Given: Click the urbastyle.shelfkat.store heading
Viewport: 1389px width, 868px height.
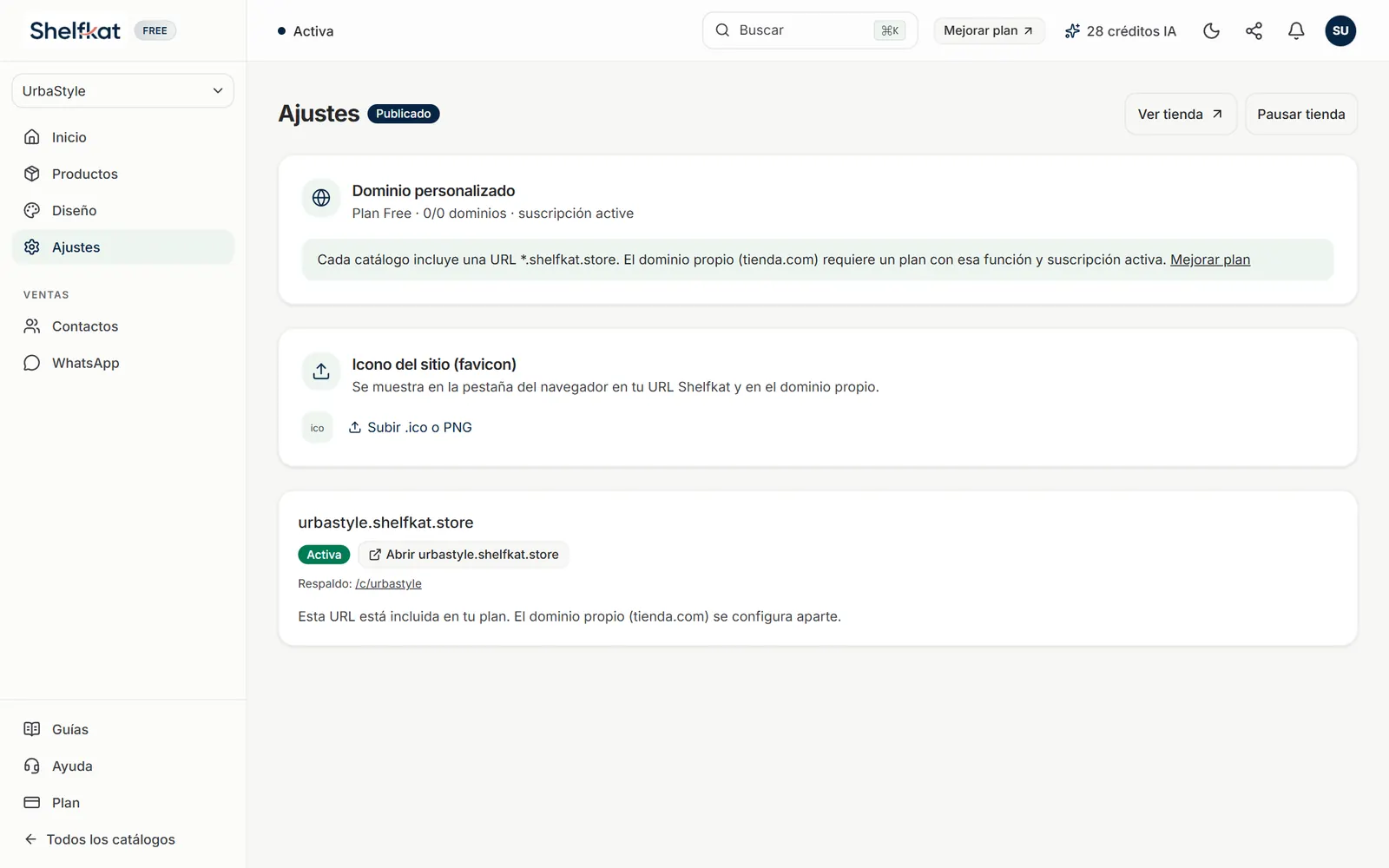Looking at the screenshot, I should (x=385, y=523).
